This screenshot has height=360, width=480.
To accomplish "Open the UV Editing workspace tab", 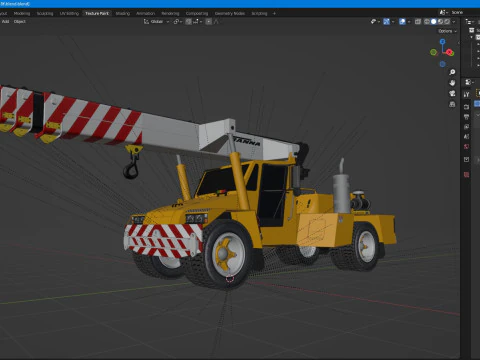I will click(69, 13).
